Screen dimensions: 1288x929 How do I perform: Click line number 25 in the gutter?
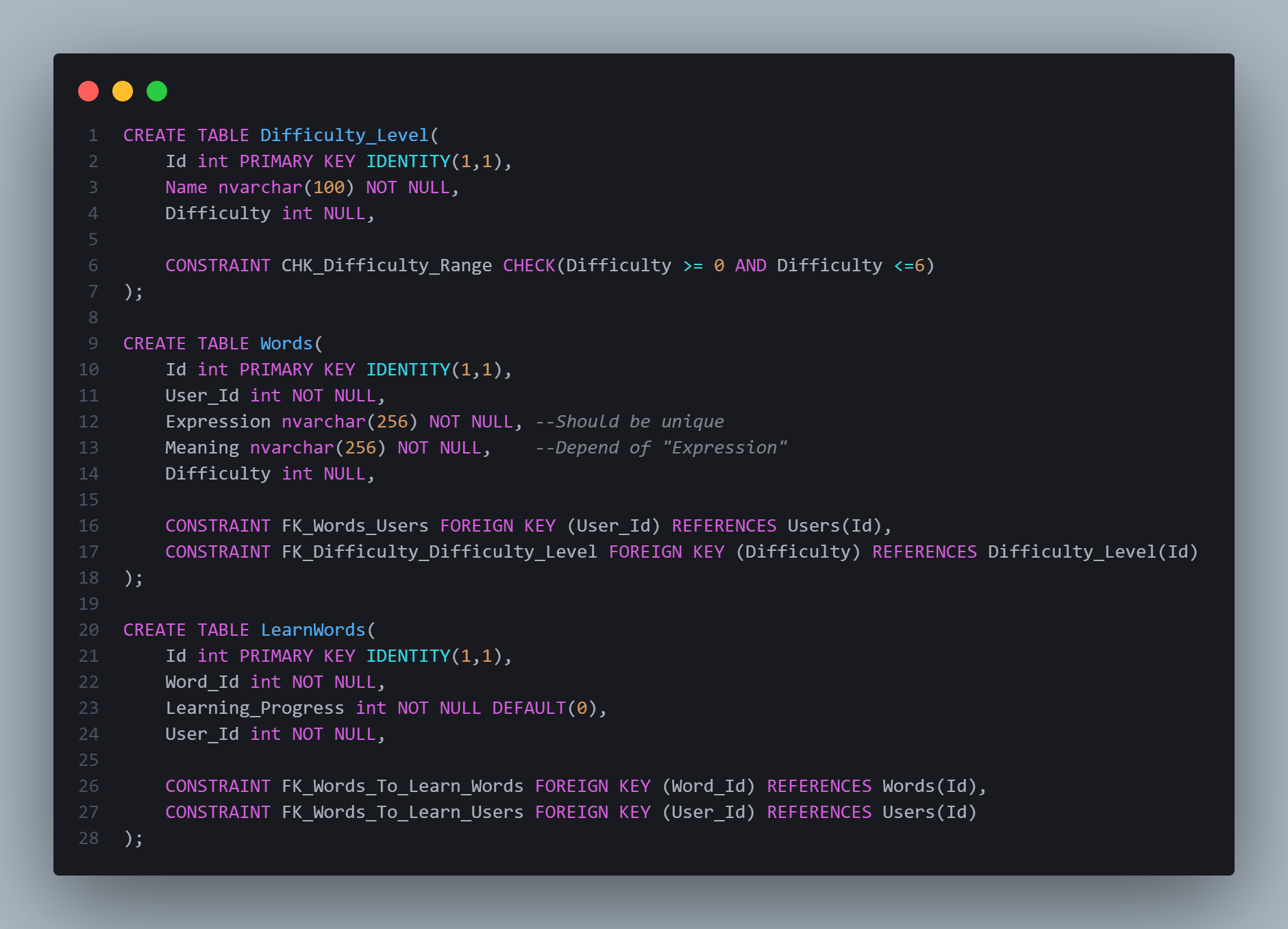coord(88,760)
